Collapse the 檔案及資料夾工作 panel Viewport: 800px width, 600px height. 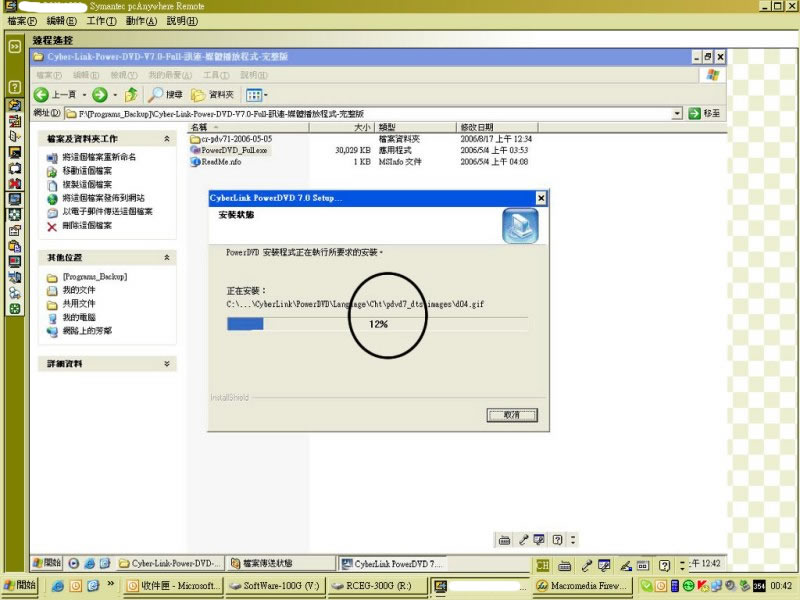pyautogui.click(x=166, y=139)
